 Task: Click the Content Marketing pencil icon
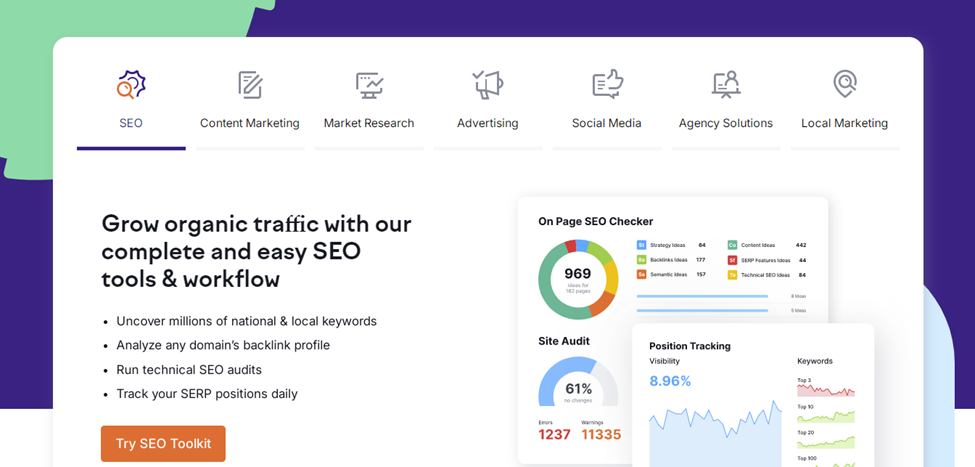(x=250, y=85)
